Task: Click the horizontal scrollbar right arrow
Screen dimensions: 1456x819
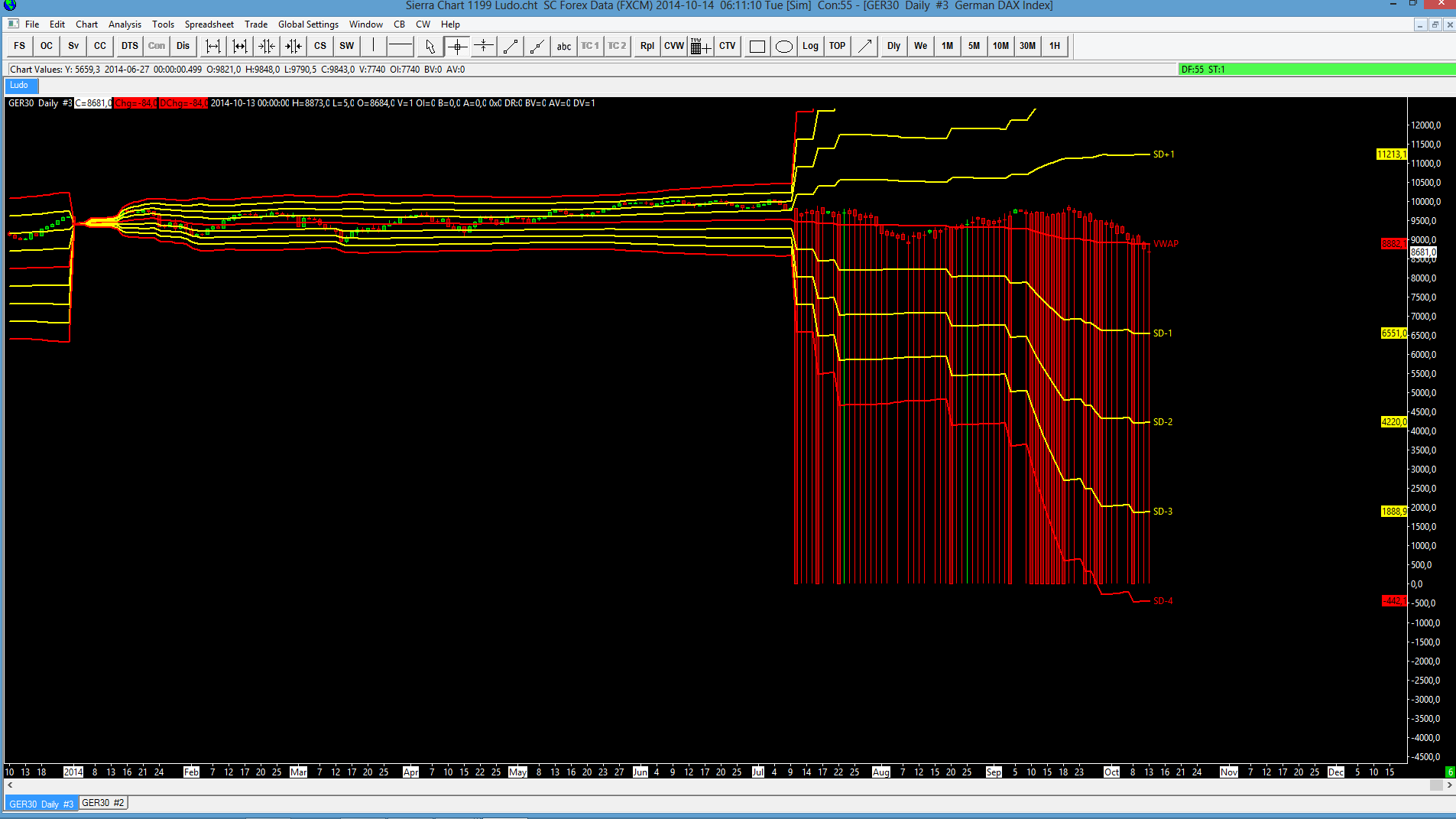Action: [x=1449, y=785]
